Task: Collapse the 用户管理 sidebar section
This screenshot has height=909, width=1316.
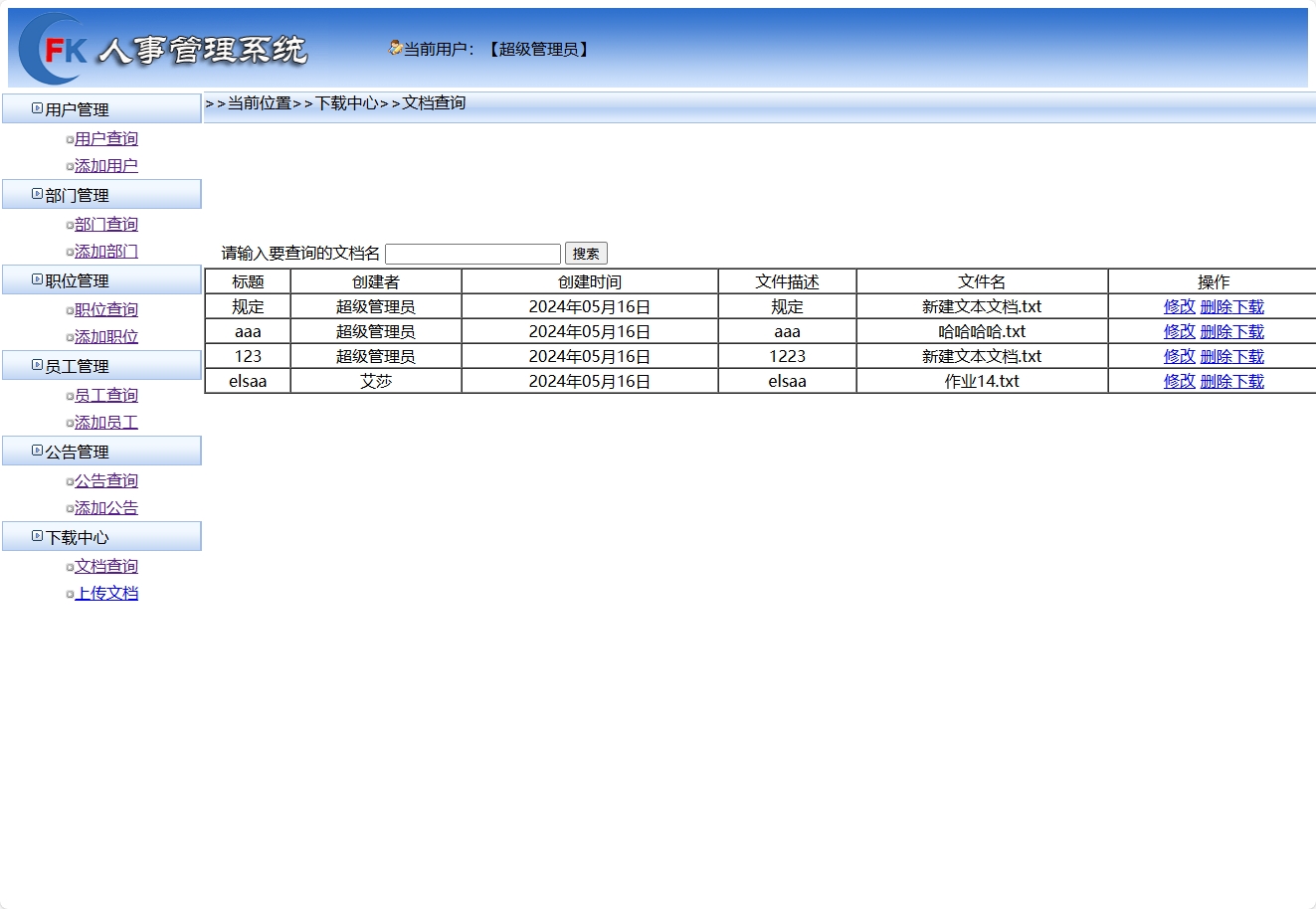Action: 101,109
